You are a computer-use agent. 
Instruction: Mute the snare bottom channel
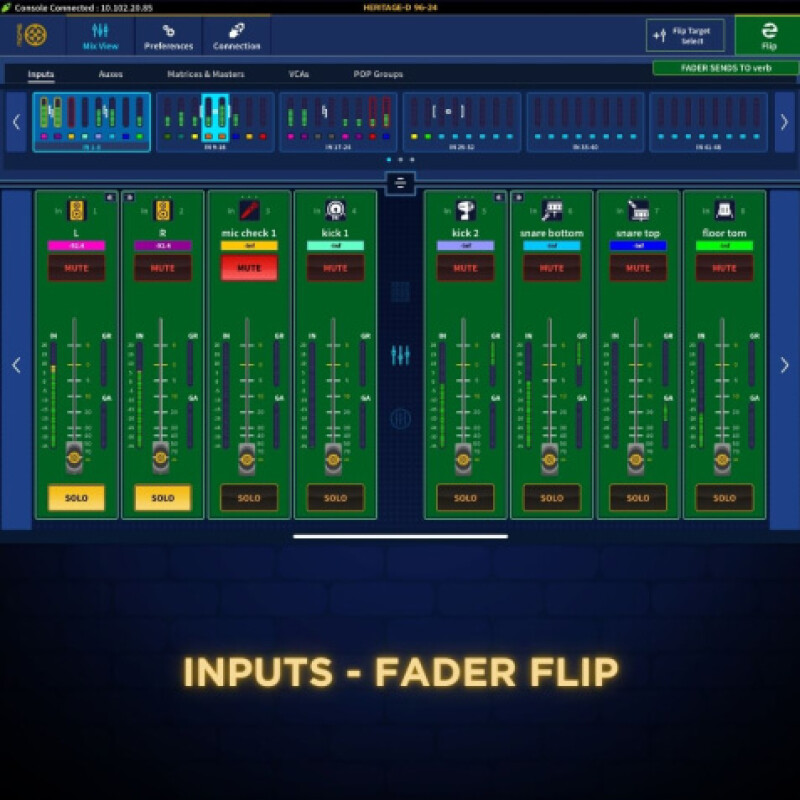(552, 268)
